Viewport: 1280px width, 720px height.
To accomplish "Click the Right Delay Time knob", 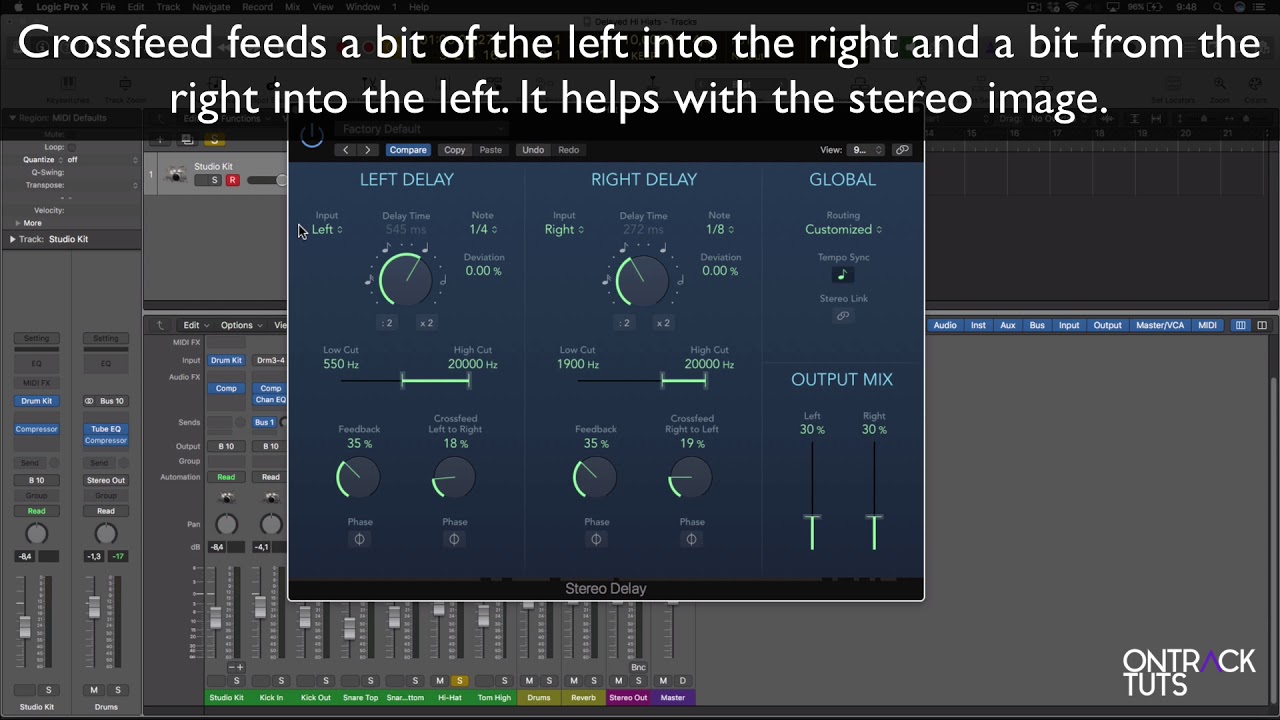I will point(643,280).
